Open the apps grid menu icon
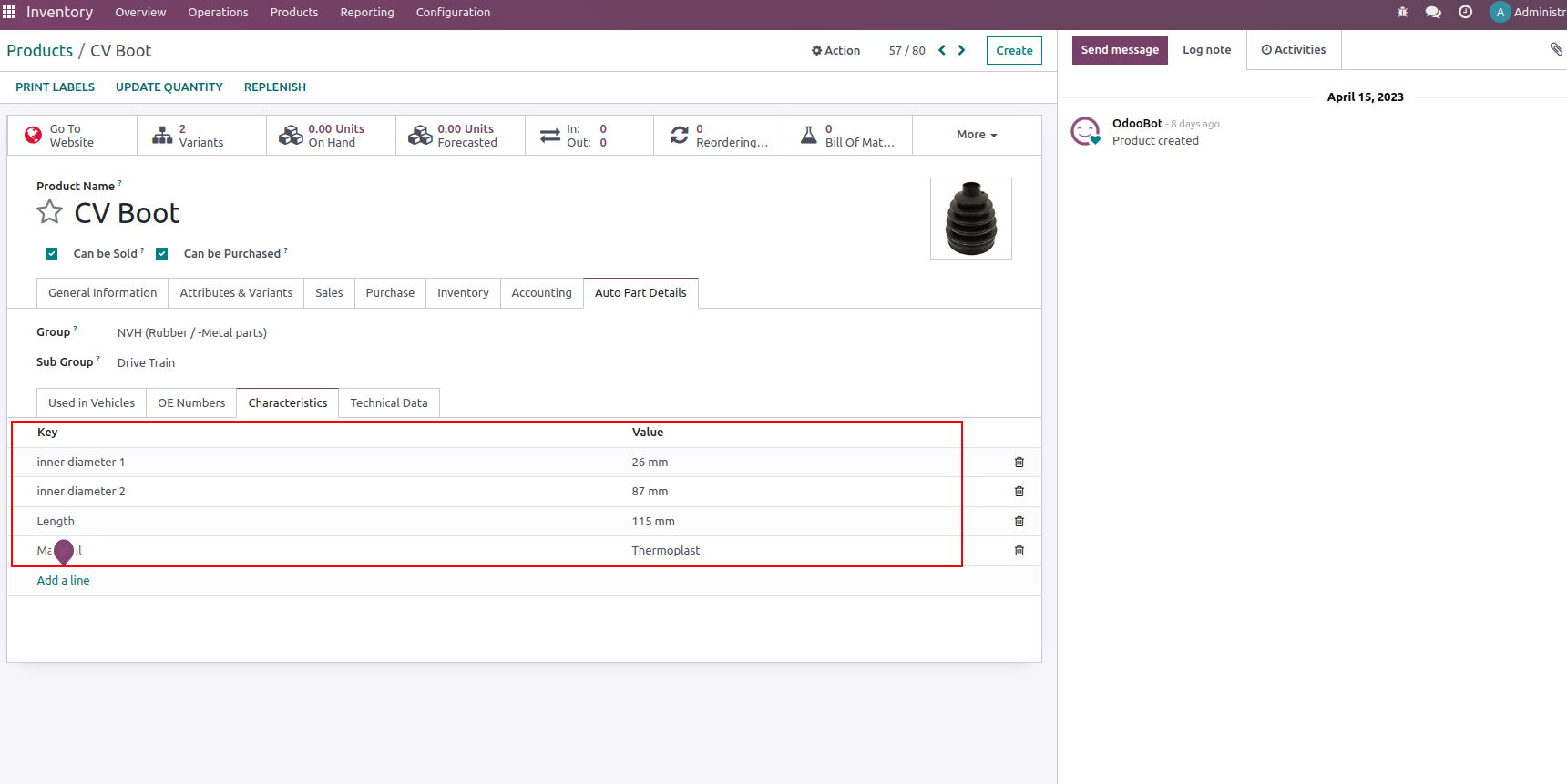The image size is (1567, 784). [x=9, y=12]
